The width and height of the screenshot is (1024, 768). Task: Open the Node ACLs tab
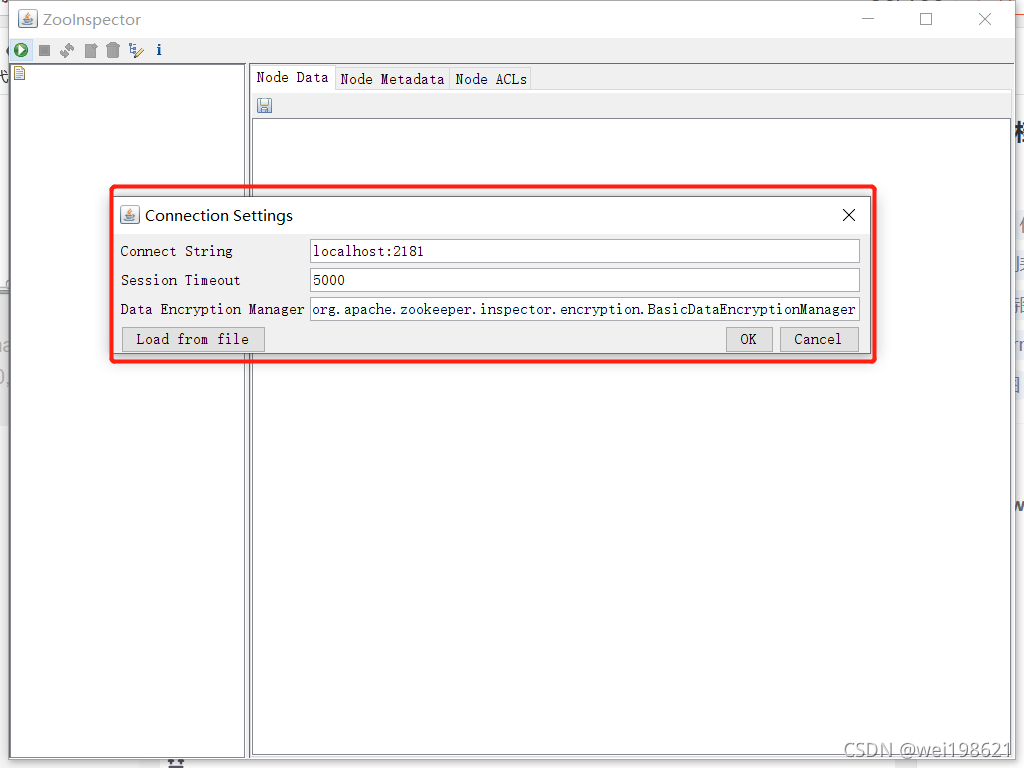point(491,79)
